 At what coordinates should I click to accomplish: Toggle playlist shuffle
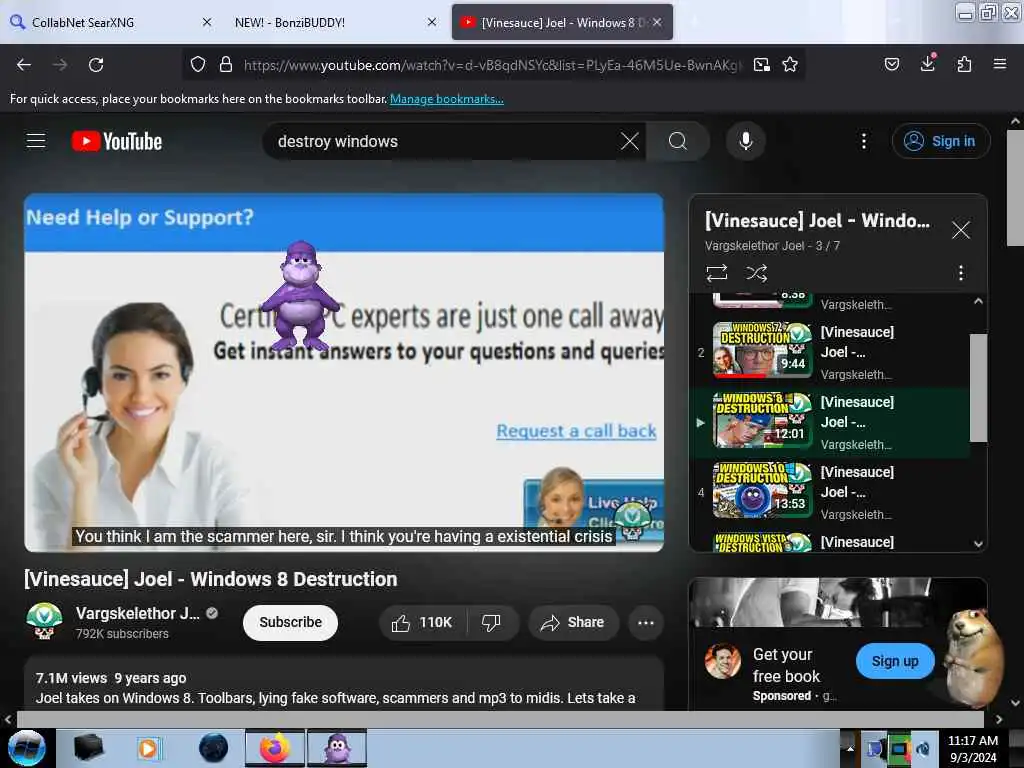(756, 272)
